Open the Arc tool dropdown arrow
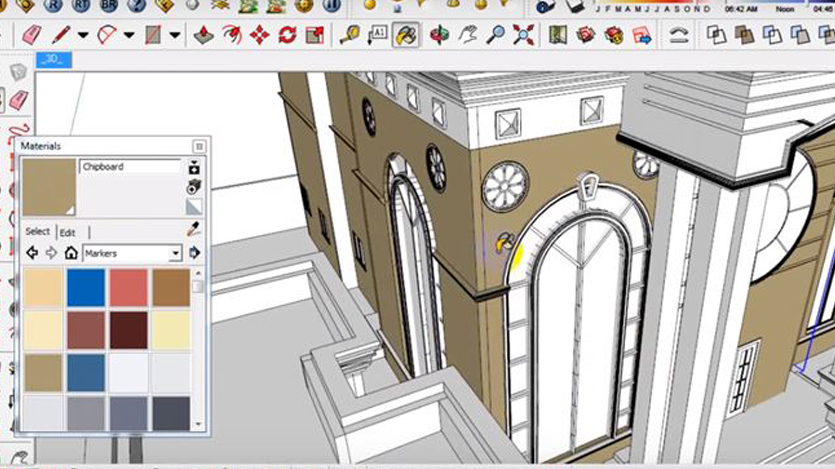The height and width of the screenshot is (469, 835). [x=129, y=35]
